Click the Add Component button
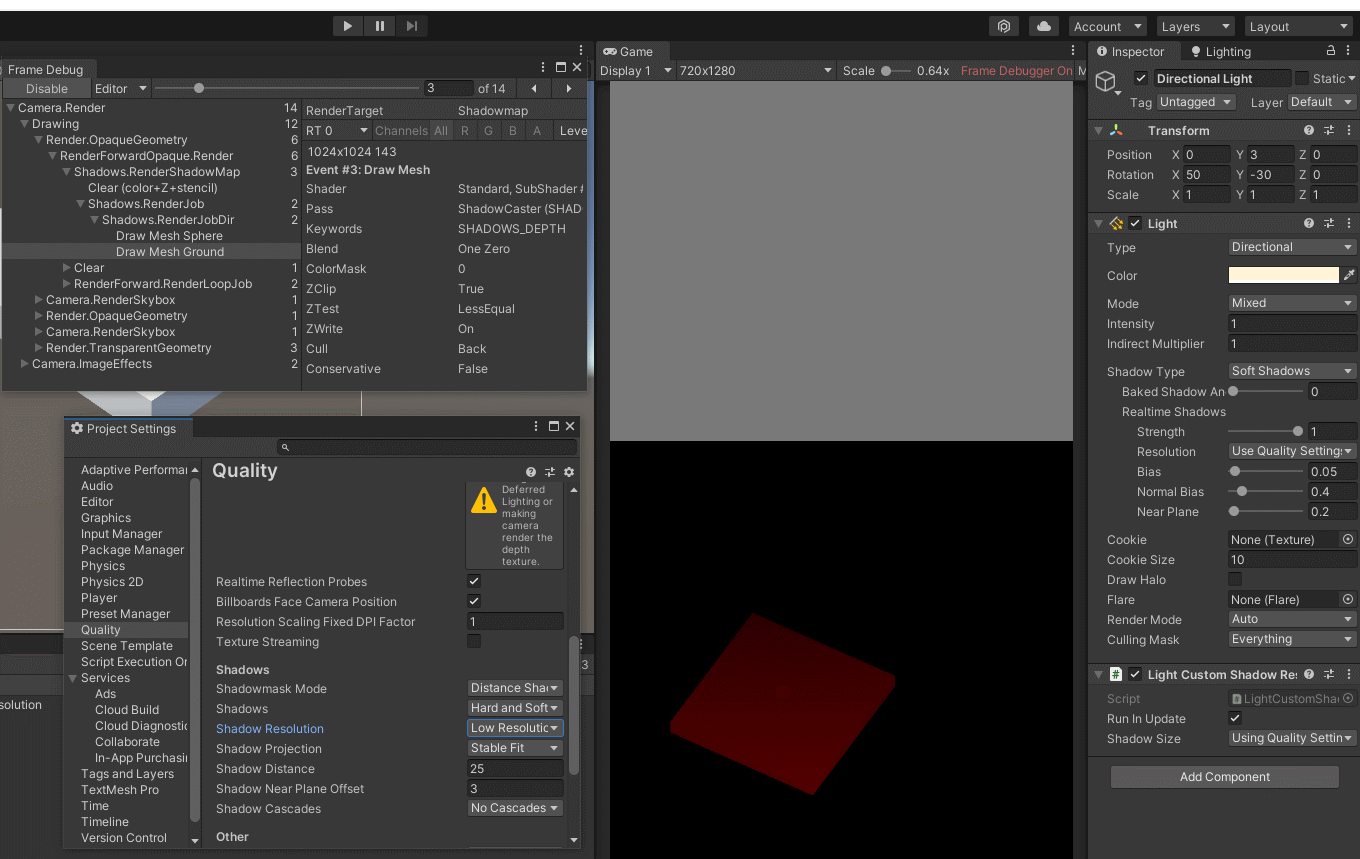The height and width of the screenshot is (859, 1360). pos(1224,777)
